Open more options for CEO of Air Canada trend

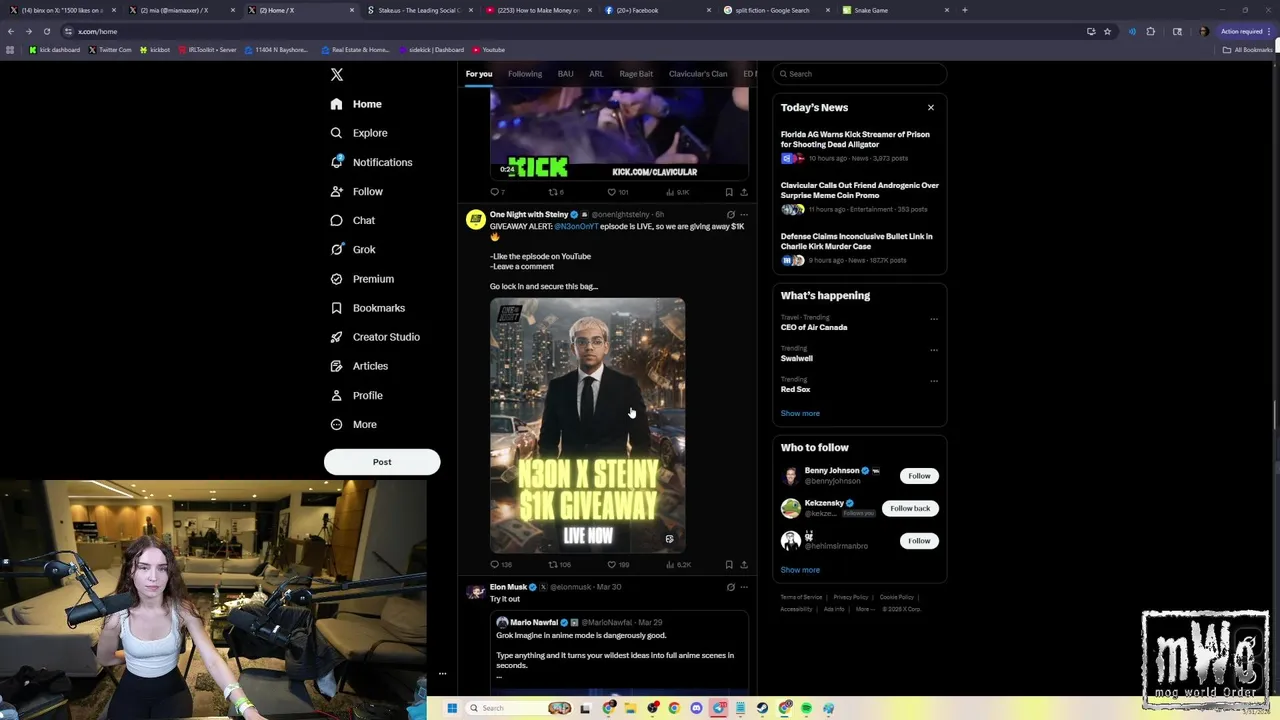coord(934,319)
